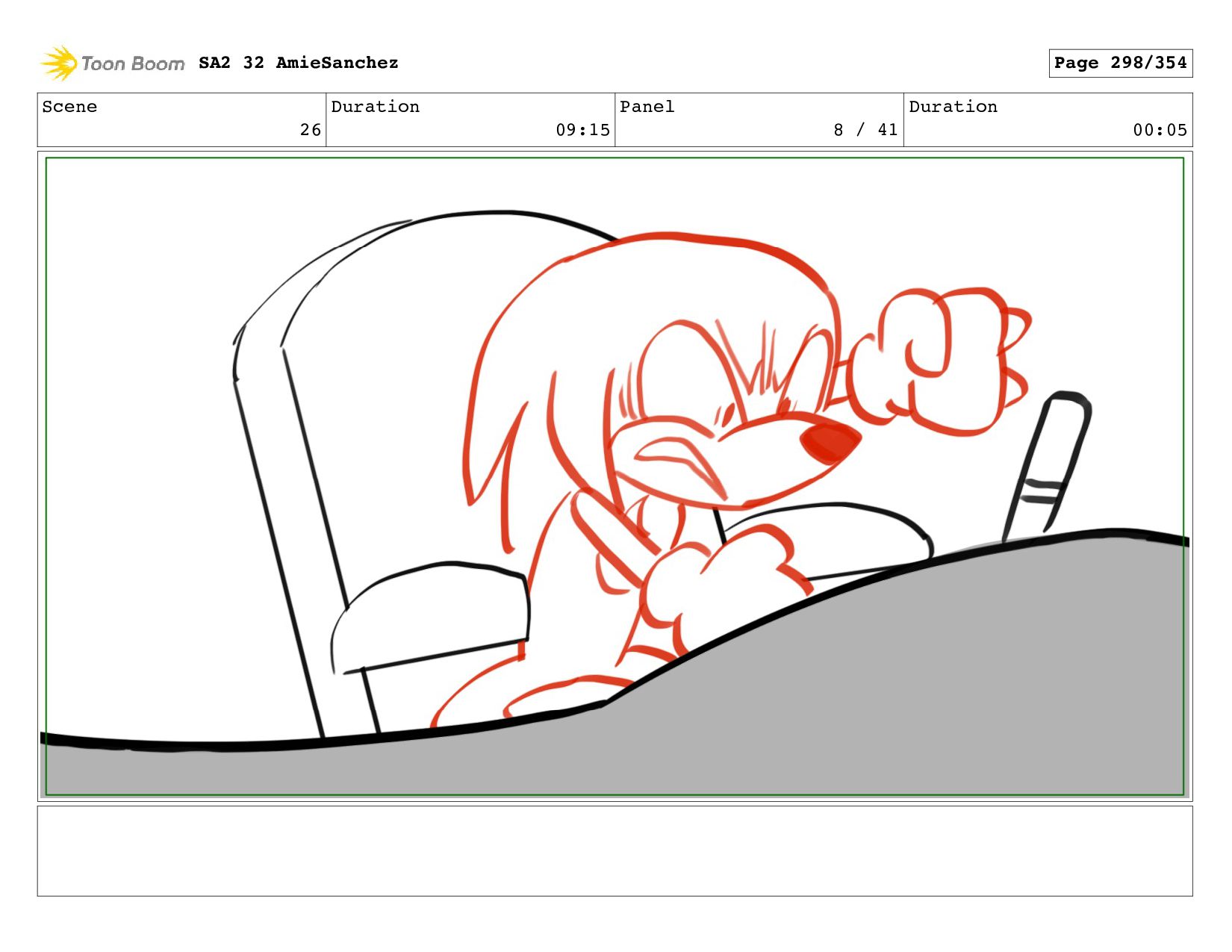Click the 'Toon Boom' wordmark text
Screen dimensions: 1232x952
[133, 64]
